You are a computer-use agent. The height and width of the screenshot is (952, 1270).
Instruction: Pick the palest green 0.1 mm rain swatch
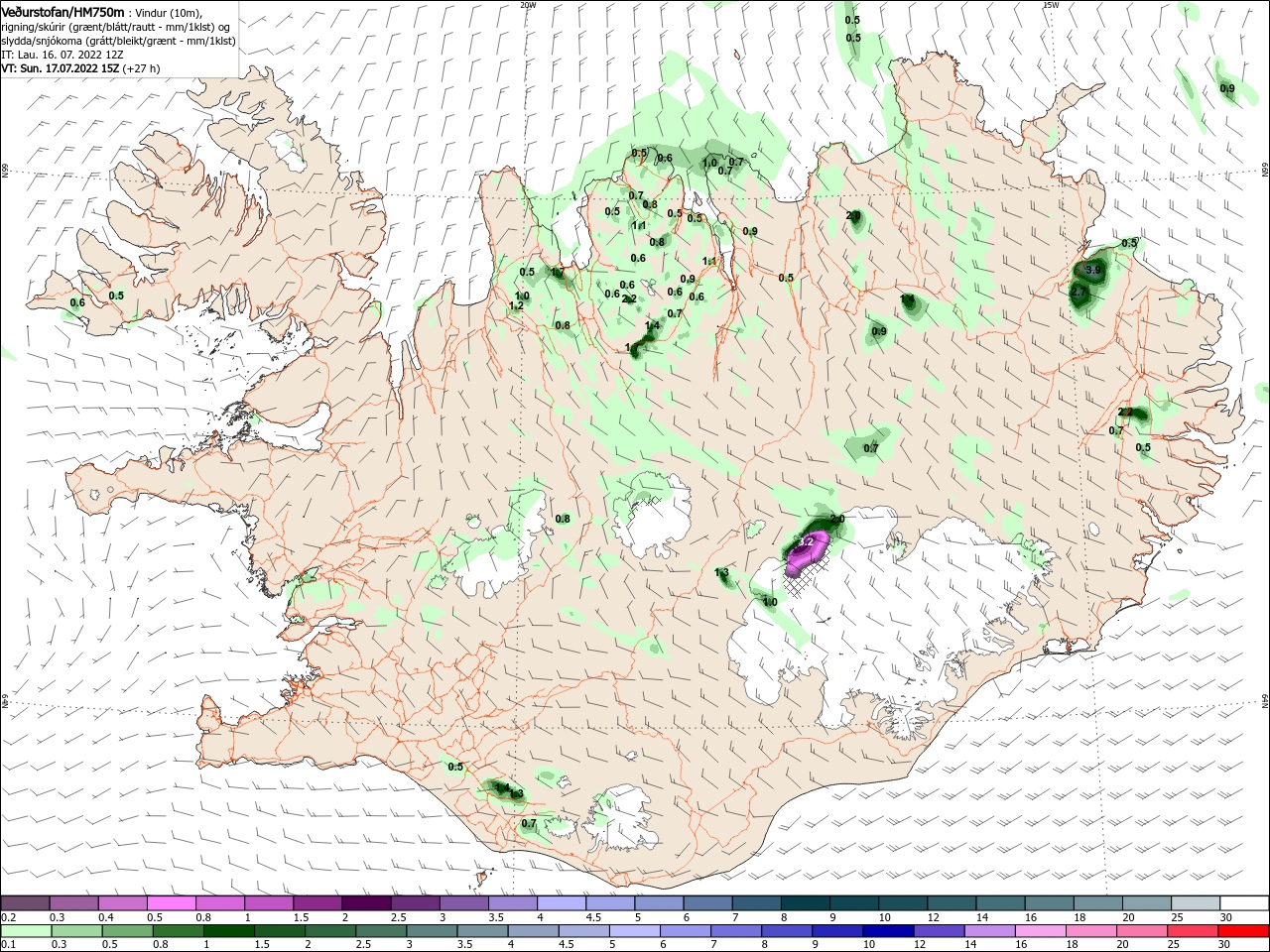[x=25, y=931]
